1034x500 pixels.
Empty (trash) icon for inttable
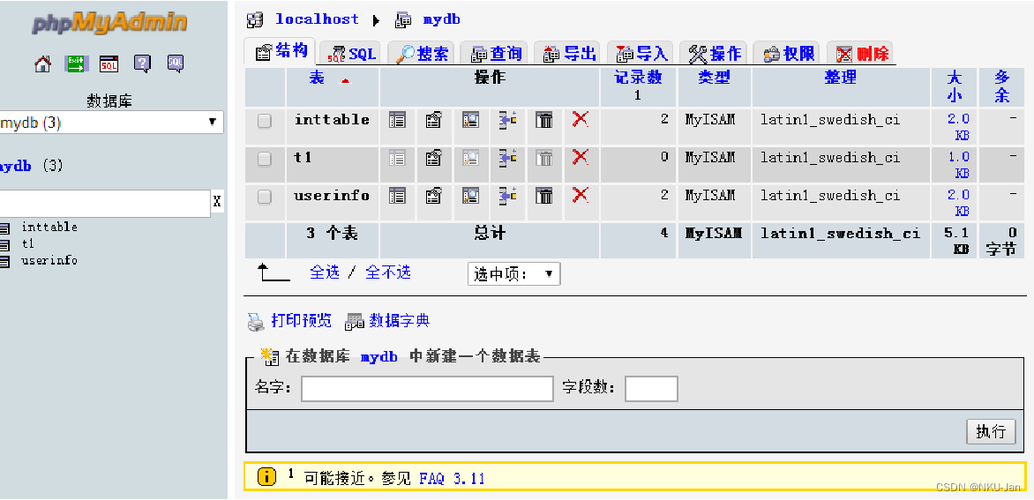[544, 120]
